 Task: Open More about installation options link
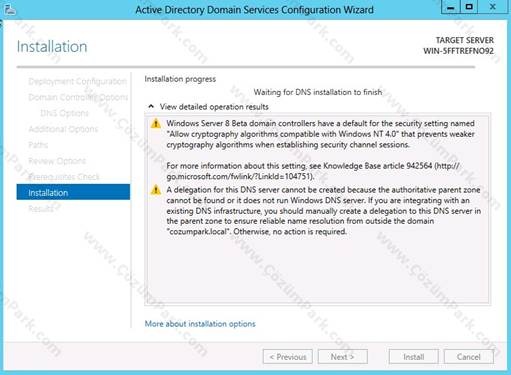(200, 324)
